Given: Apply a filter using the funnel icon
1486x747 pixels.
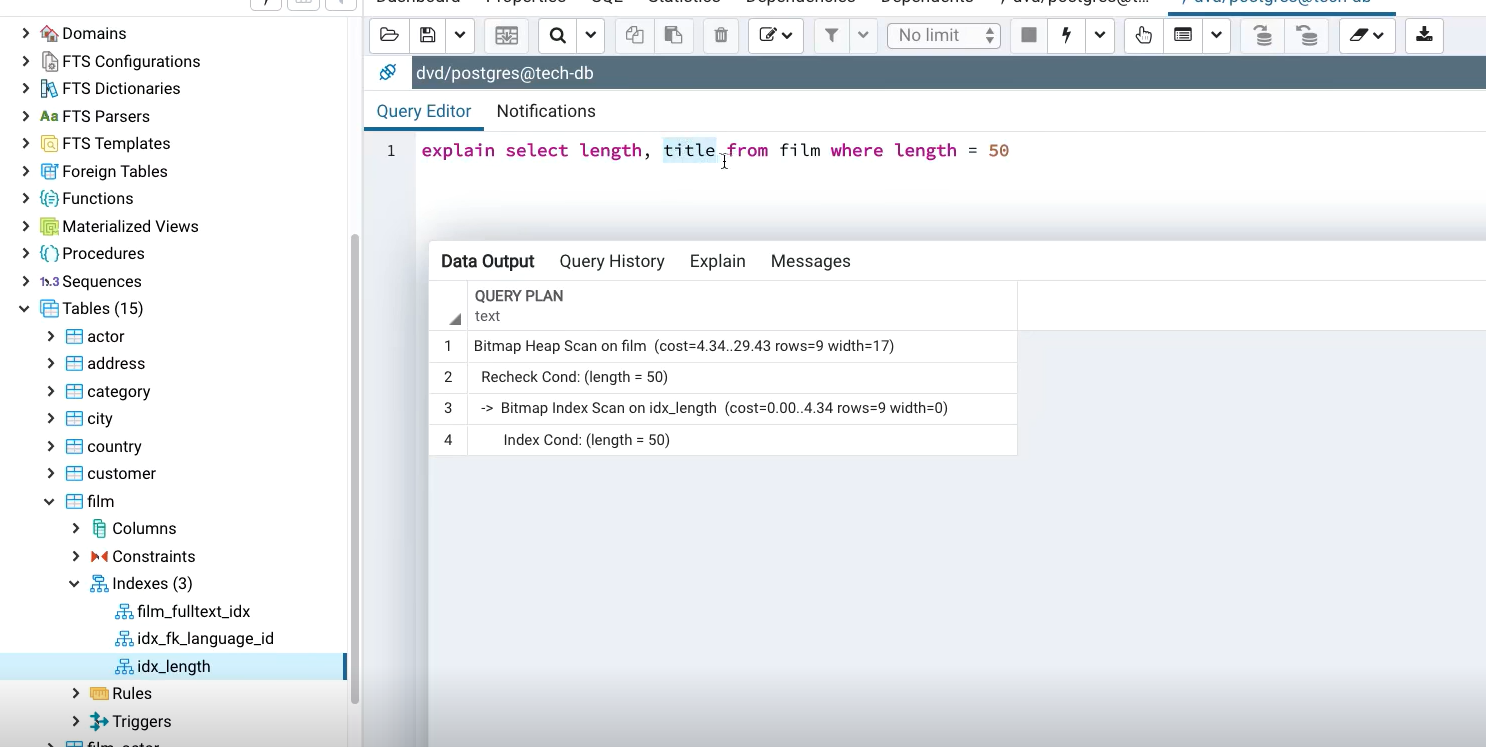Looking at the screenshot, I should point(831,35).
